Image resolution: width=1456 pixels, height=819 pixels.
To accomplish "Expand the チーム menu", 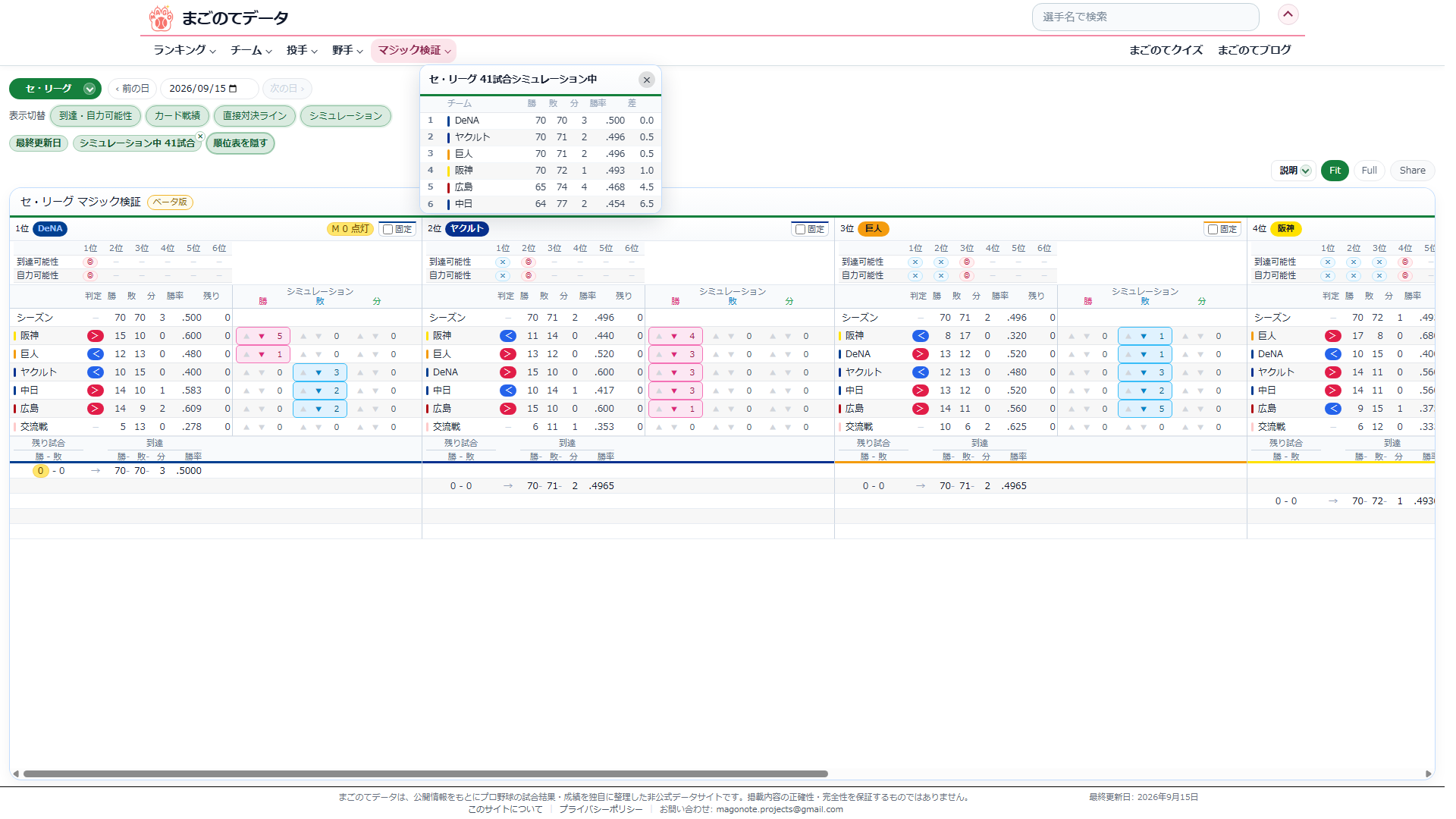I will click(251, 50).
